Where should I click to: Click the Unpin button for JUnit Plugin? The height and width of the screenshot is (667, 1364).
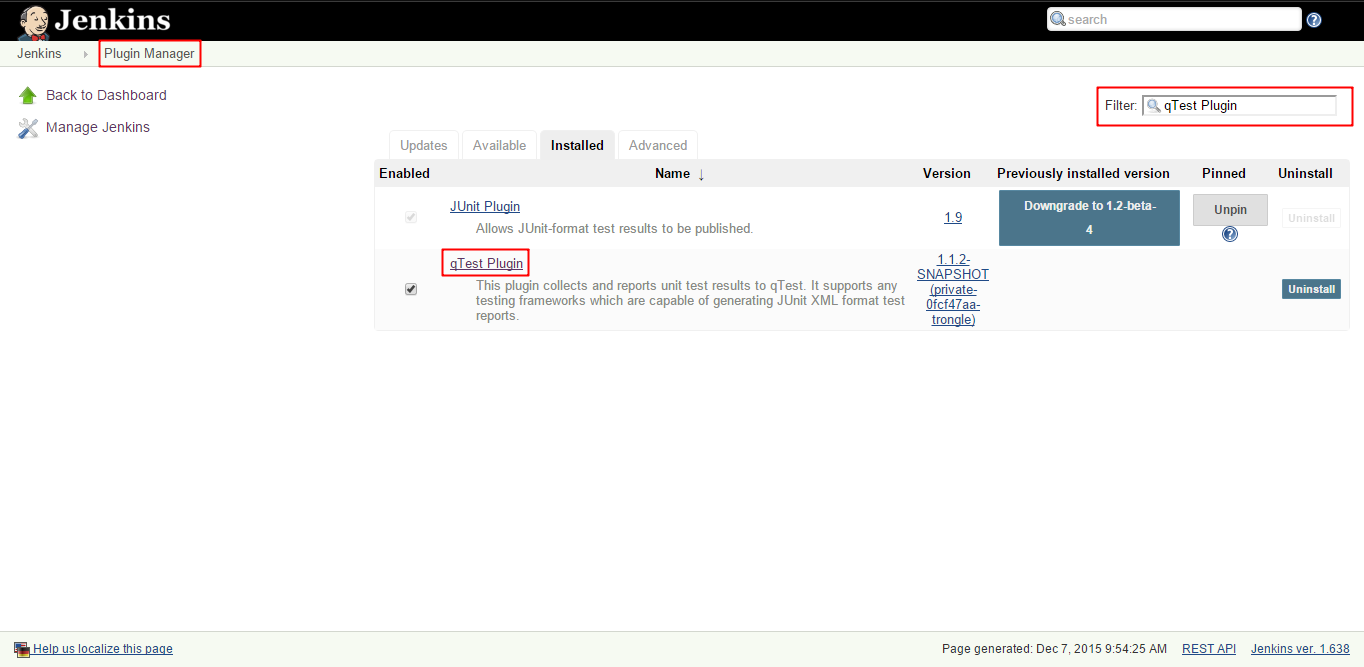[1230, 210]
